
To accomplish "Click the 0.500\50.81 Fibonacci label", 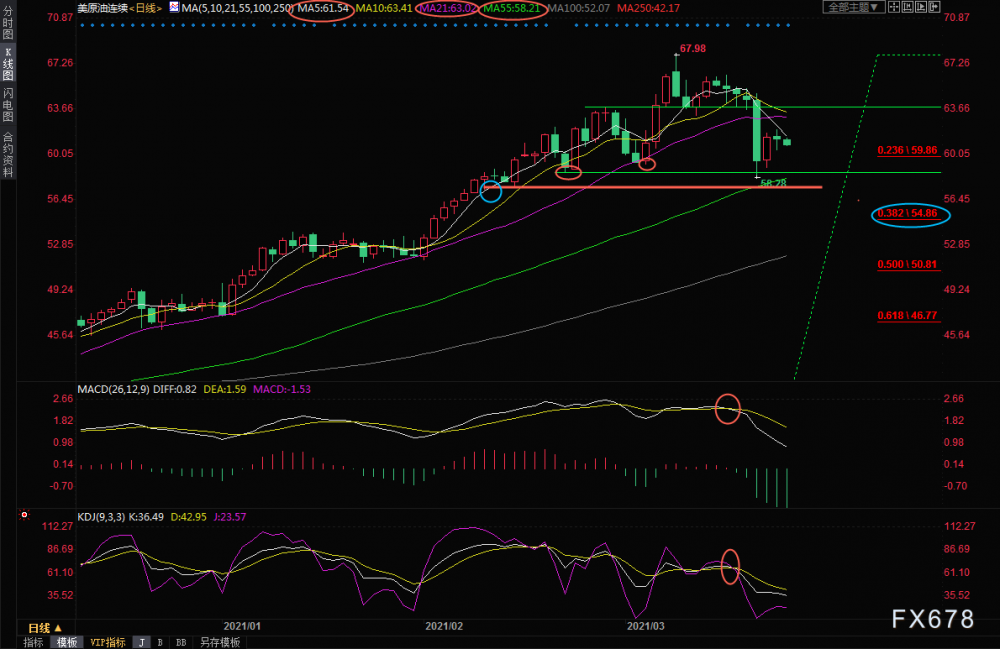I will pos(908,265).
